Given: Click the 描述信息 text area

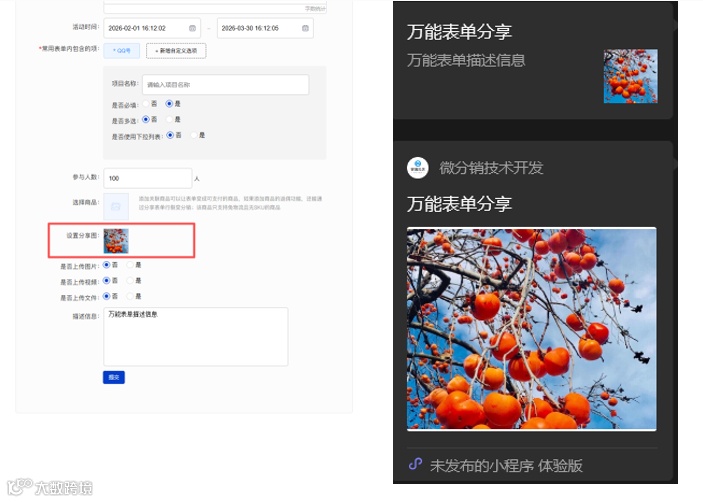Looking at the screenshot, I should point(195,337).
